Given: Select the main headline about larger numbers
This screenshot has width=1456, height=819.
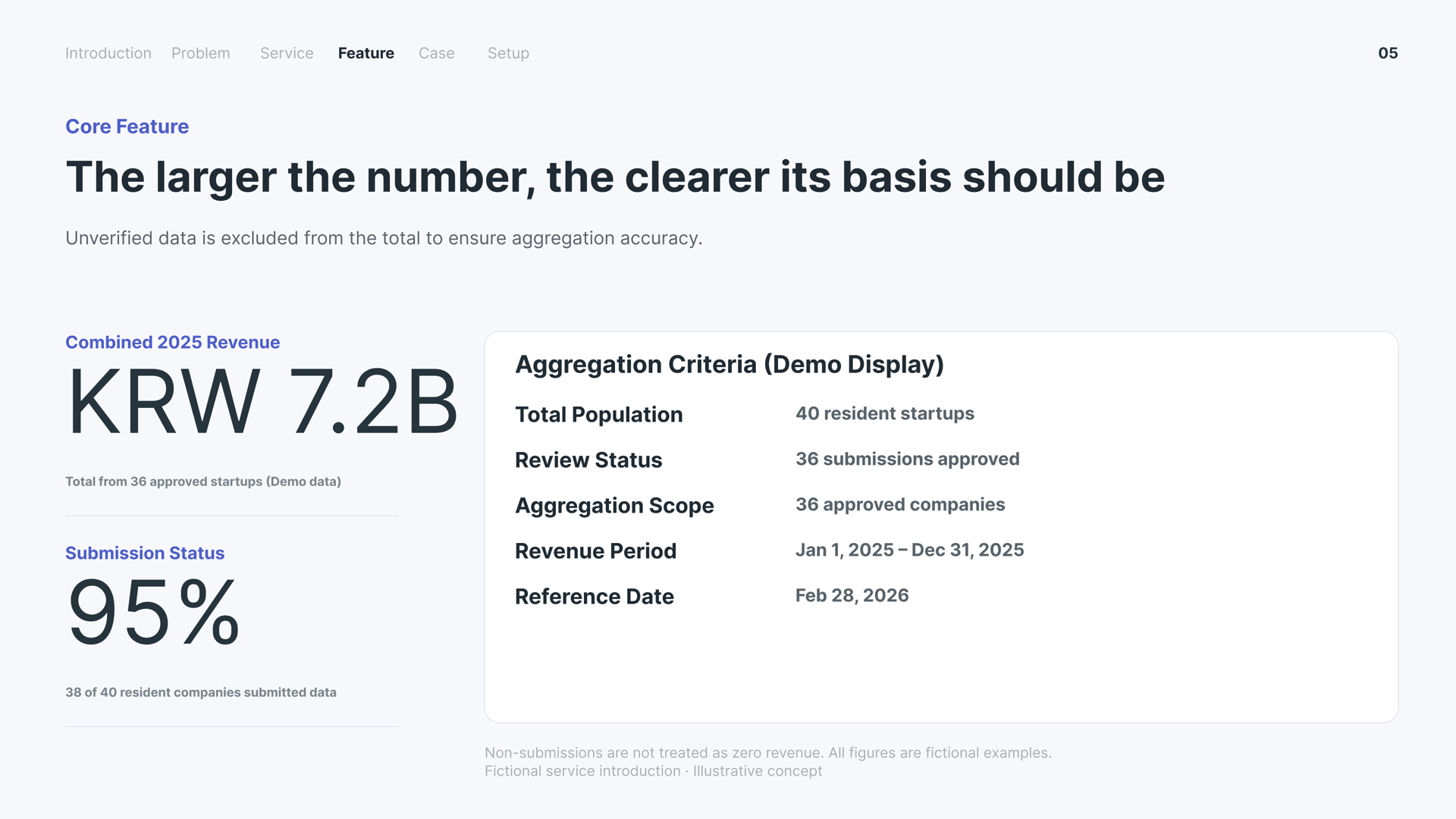Looking at the screenshot, I should pos(615,177).
